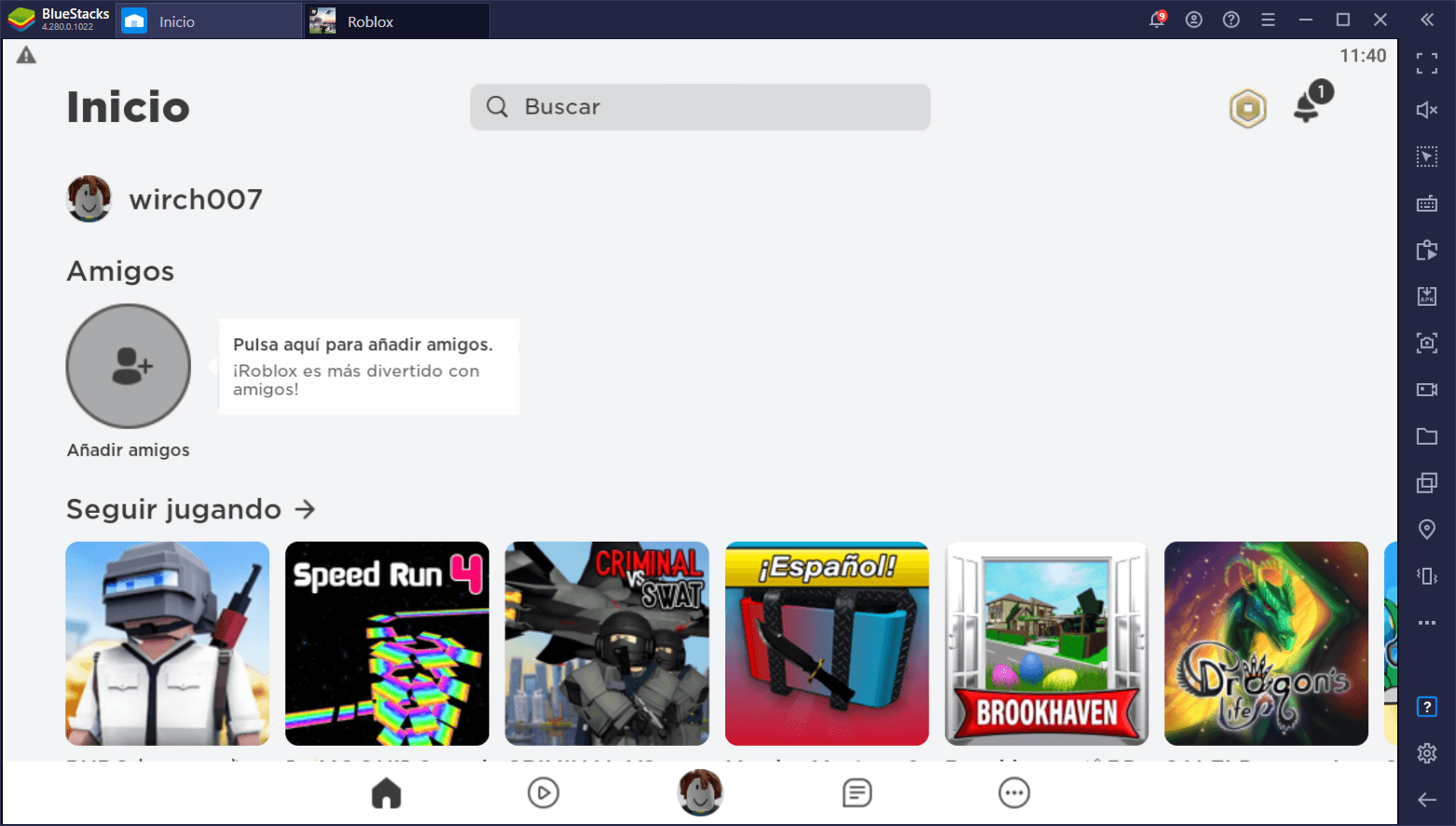Open BlueStacks notification bell in title bar

point(1157,20)
